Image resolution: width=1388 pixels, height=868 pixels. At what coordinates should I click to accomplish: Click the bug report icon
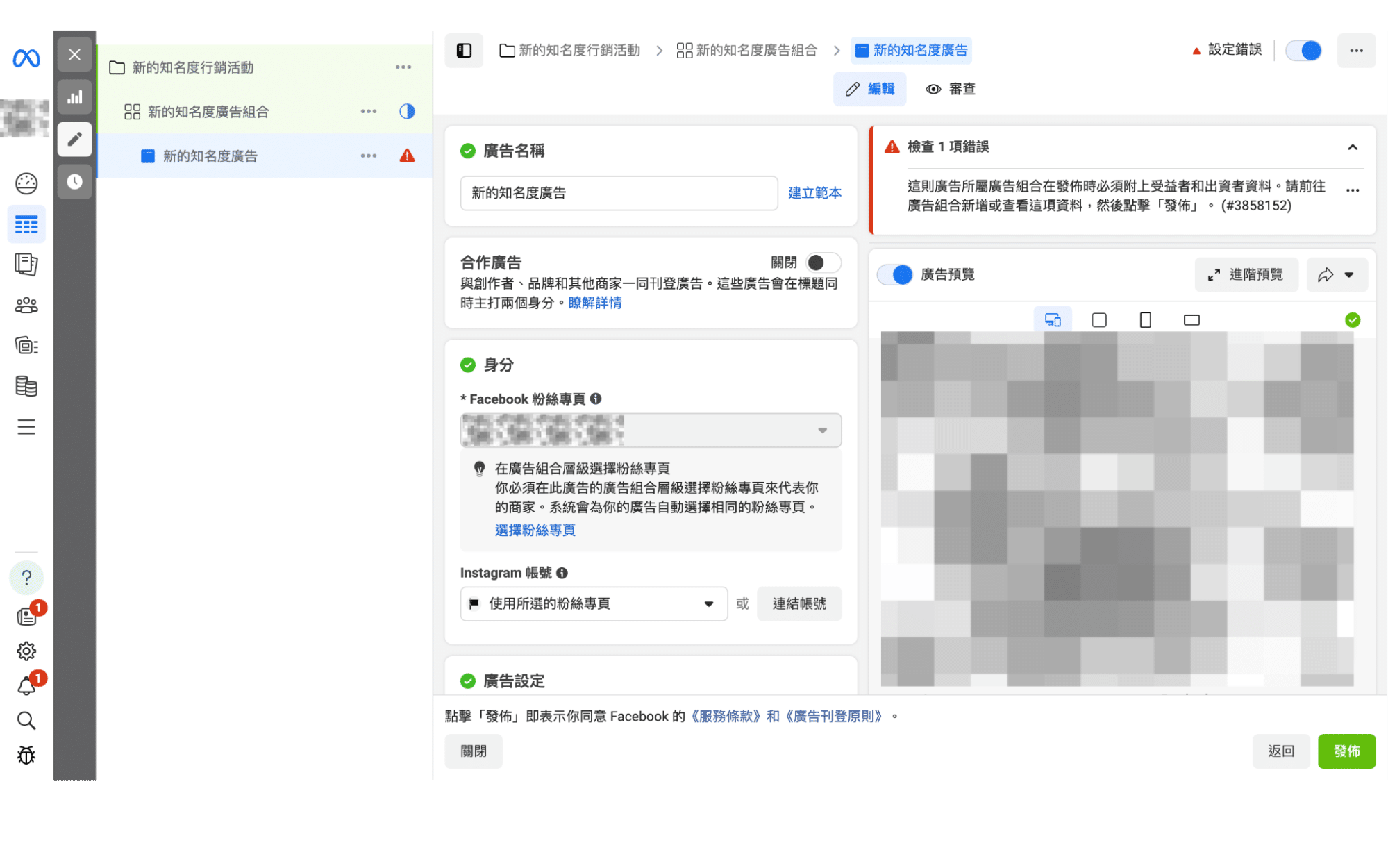point(26,755)
